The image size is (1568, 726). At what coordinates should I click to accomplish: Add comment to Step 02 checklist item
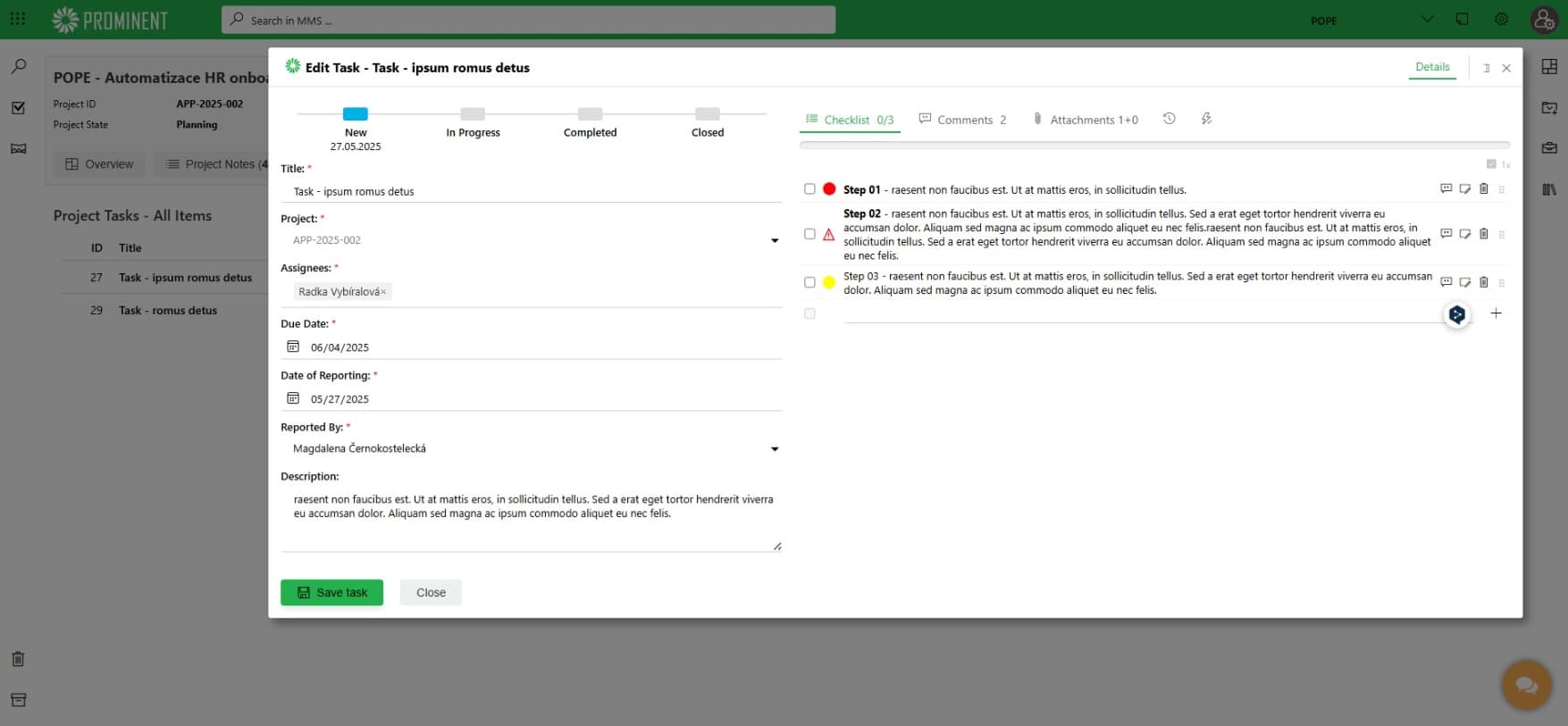click(x=1446, y=234)
